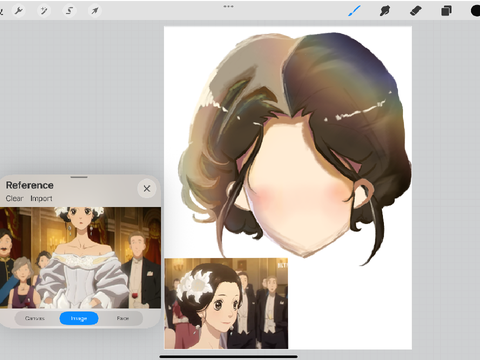
Task: Tap the three-dot multitasking menu
Action: click(x=229, y=6)
